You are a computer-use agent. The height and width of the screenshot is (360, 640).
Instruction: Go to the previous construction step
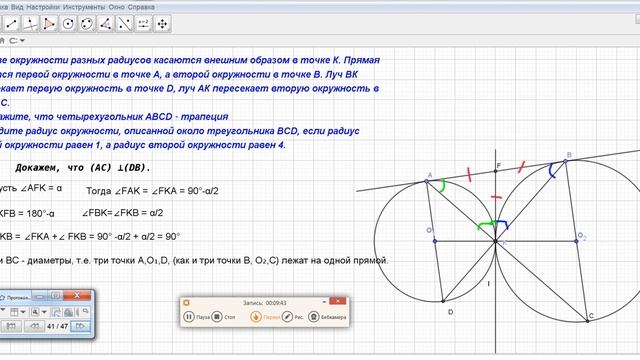tap(35, 326)
